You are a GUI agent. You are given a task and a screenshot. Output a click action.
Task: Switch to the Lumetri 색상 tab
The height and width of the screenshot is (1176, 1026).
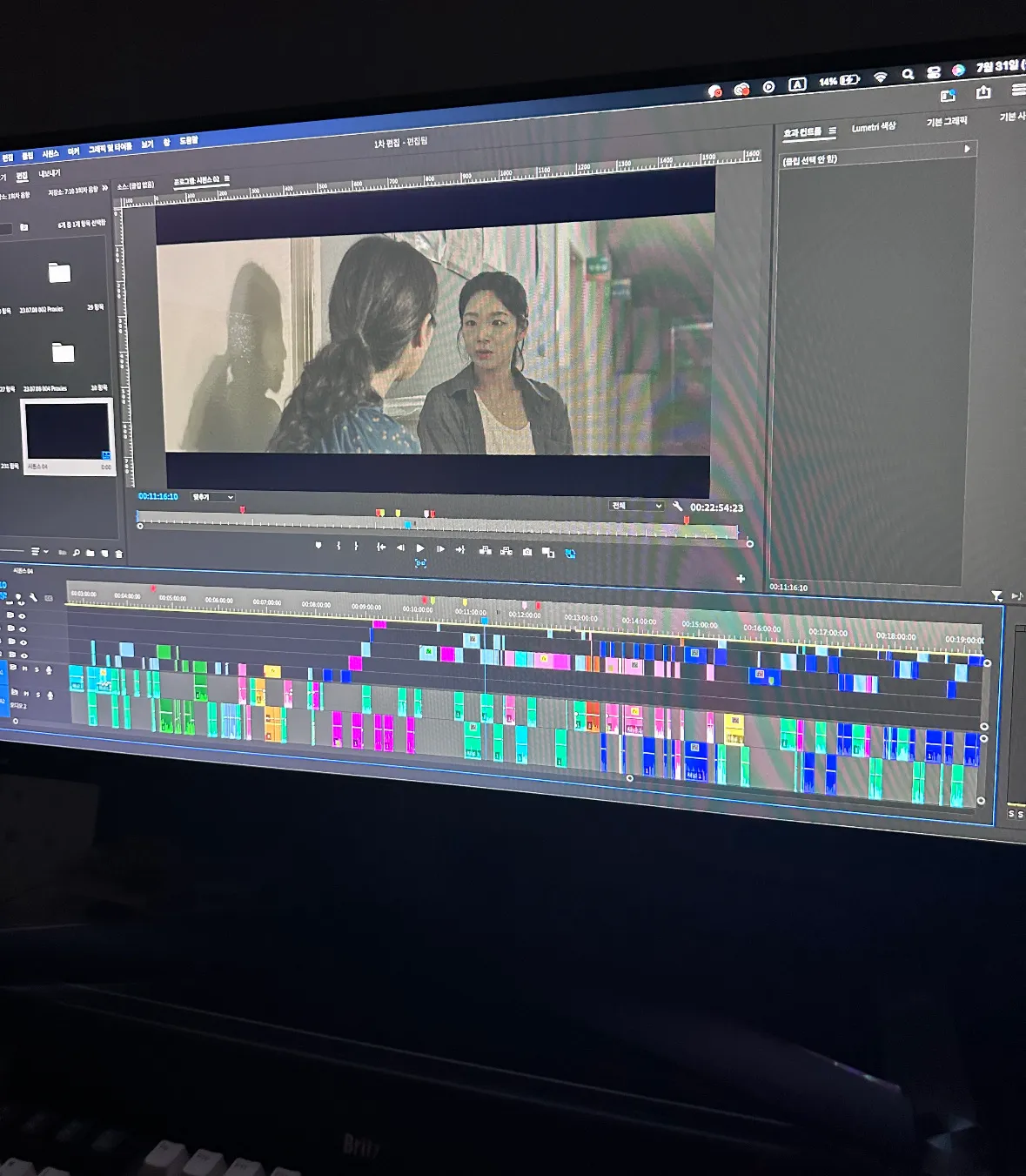873,127
